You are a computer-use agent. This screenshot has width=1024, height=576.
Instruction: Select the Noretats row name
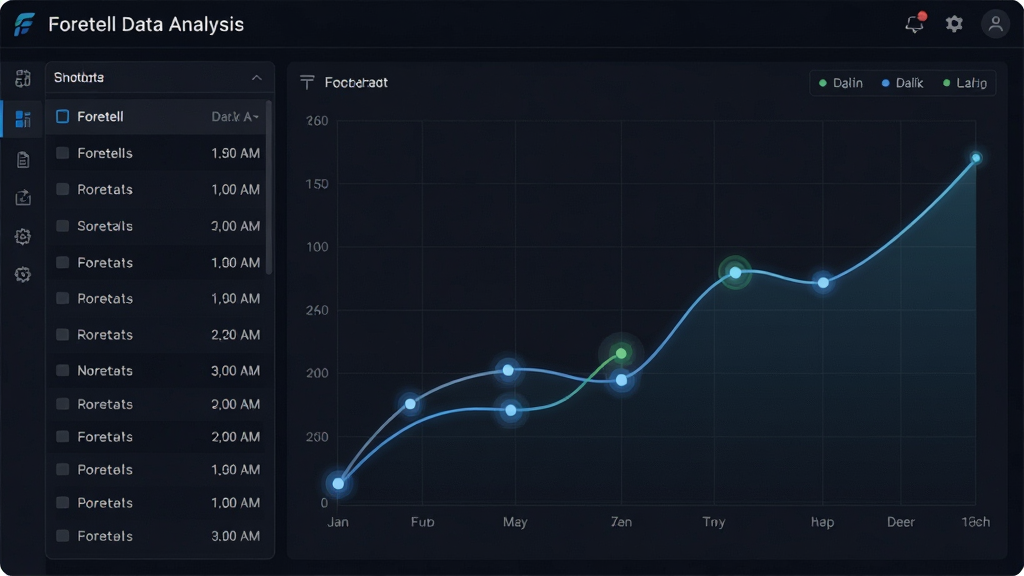105,370
